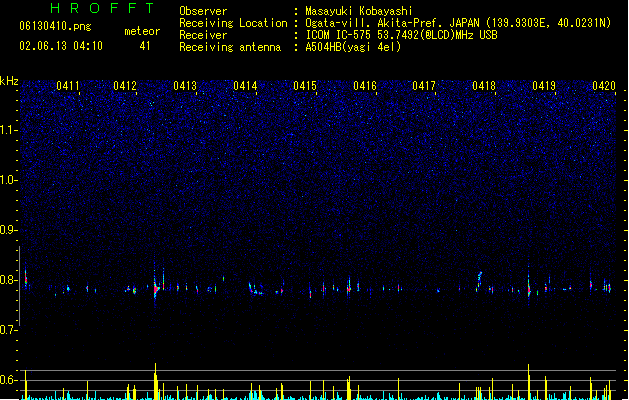
Task: Click the 0416 time marker
Action: click(x=365, y=86)
